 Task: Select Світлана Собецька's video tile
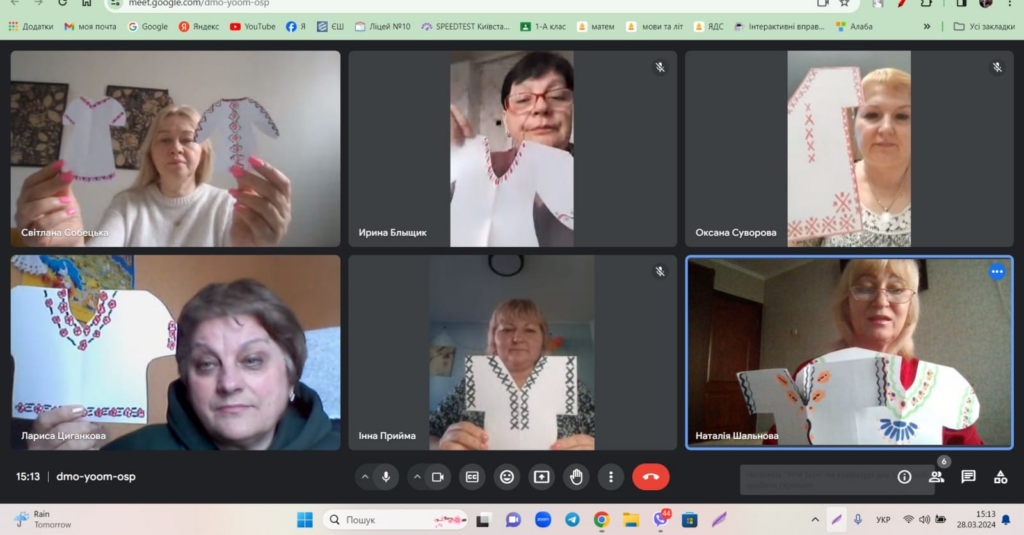175,148
